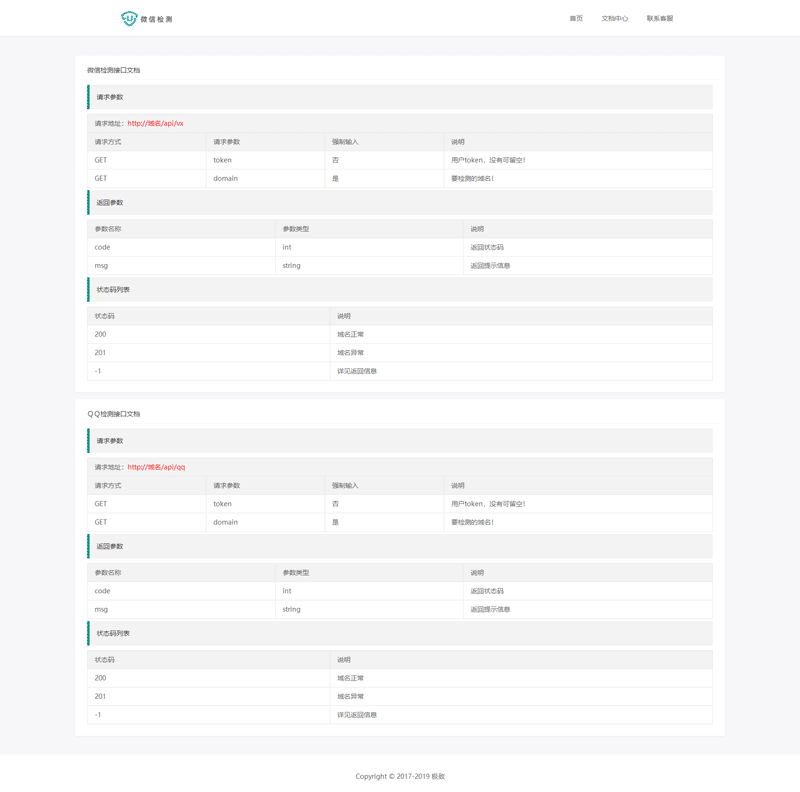Viewport: 800px width, 792px height.
Task: Click the code row in the WeChat 返回参数 table
Action: click(102, 247)
